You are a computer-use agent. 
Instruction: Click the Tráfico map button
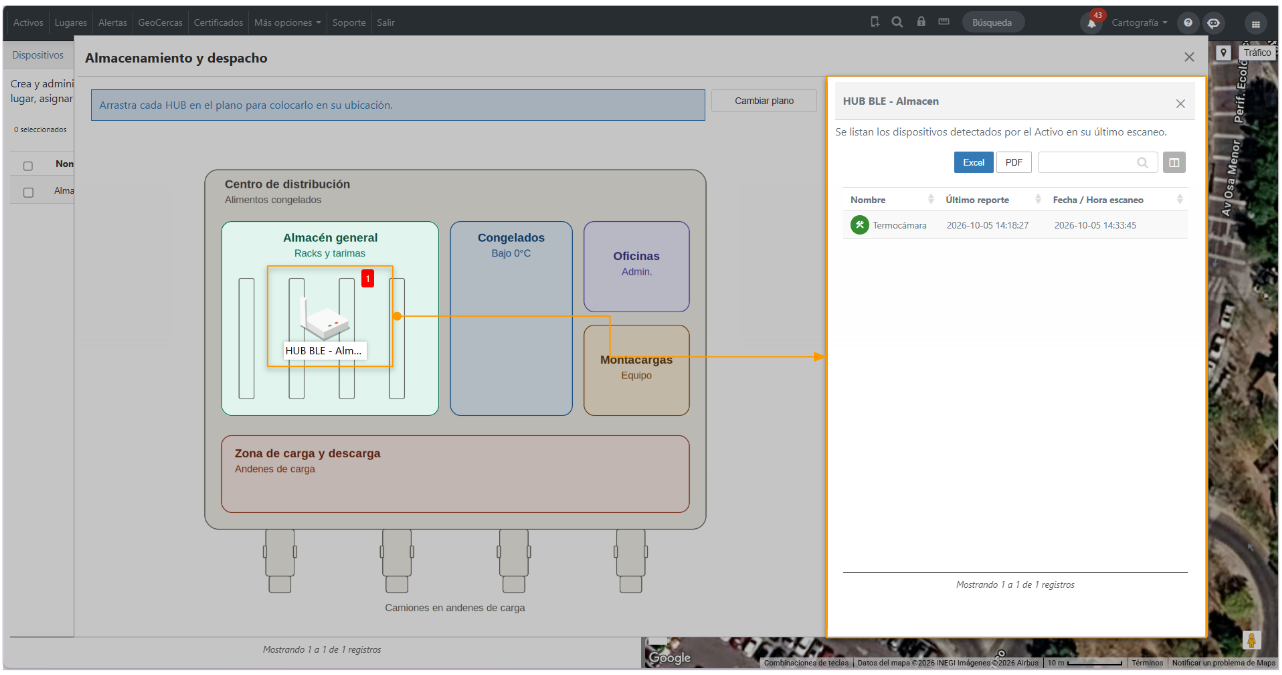click(x=1257, y=52)
